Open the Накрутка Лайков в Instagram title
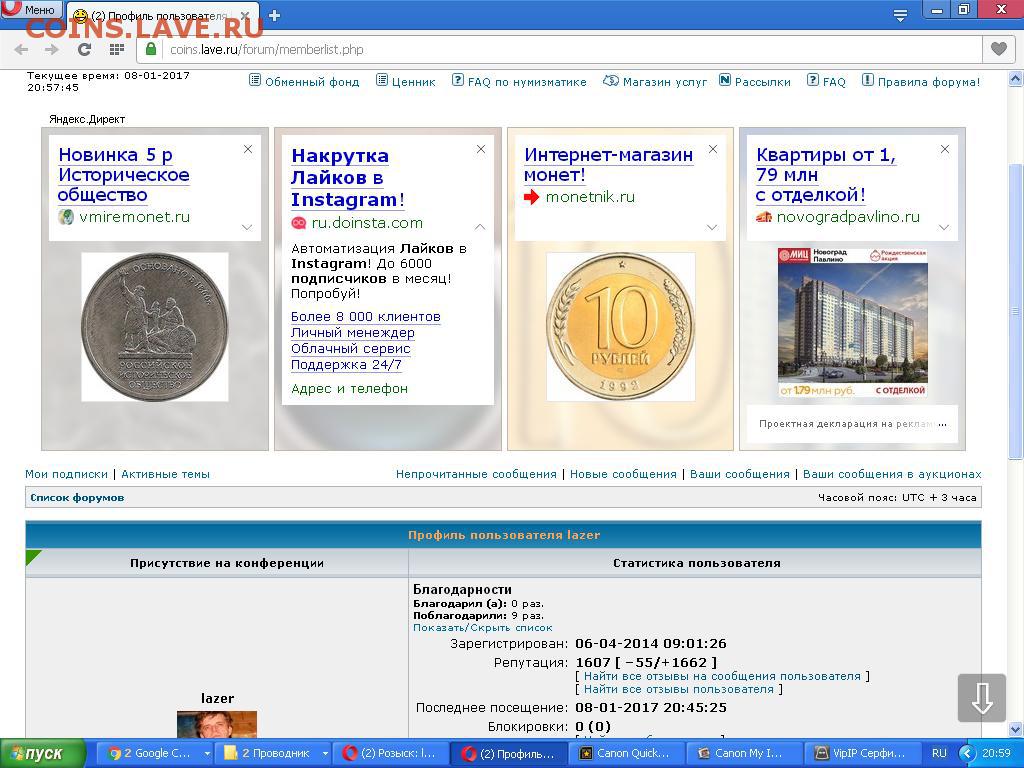Viewport: 1024px width, 768px height. [347, 178]
